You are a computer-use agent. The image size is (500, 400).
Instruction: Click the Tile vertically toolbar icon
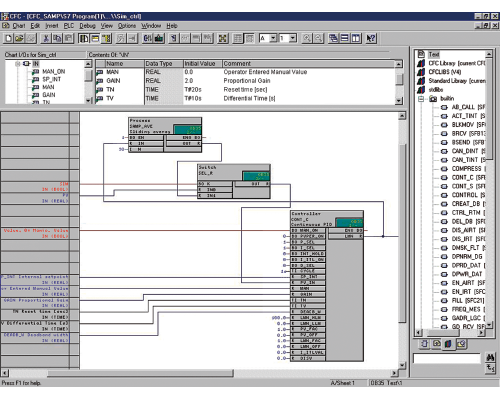(x=356, y=38)
